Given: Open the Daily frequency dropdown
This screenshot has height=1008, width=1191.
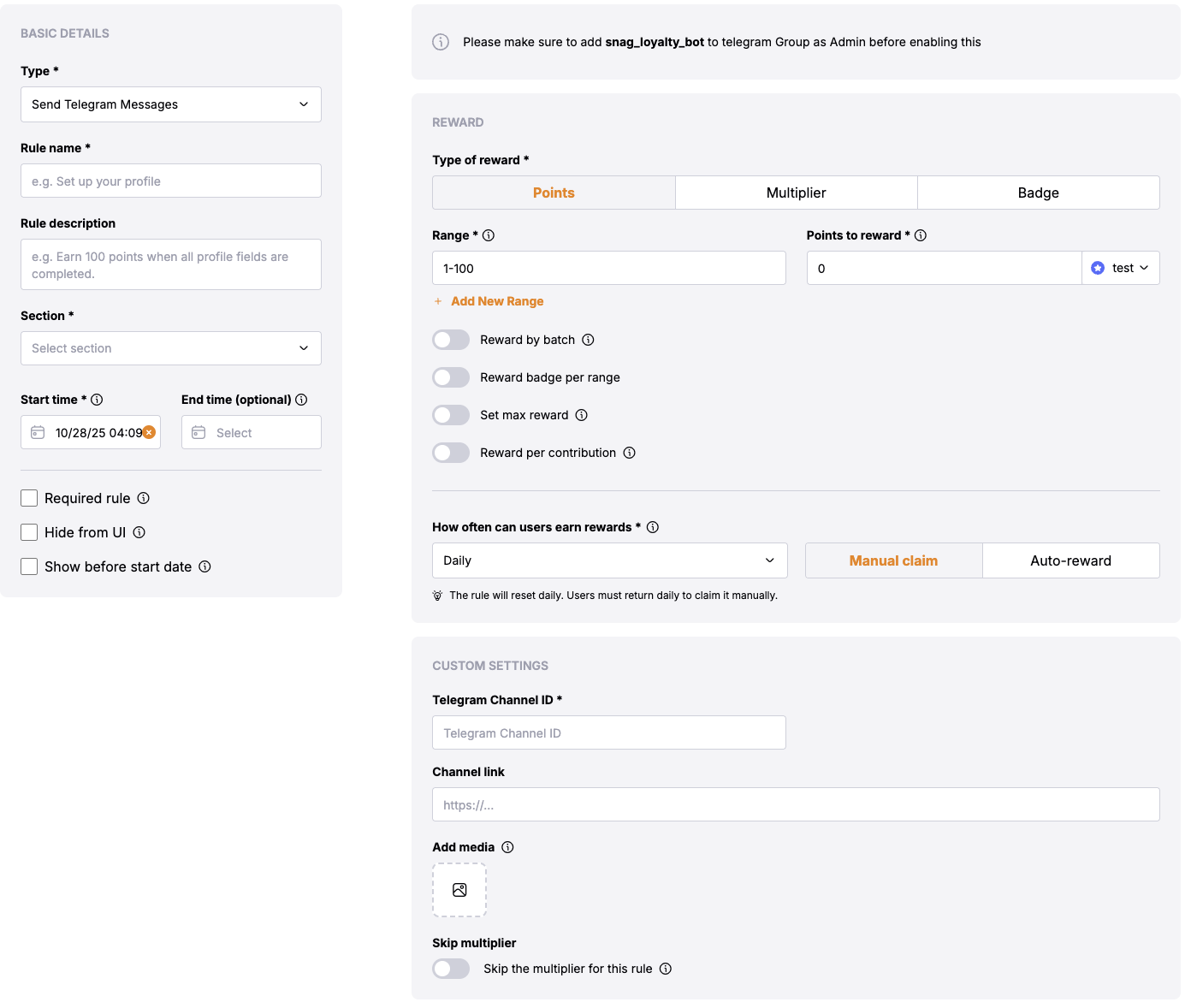Looking at the screenshot, I should coord(609,560).
